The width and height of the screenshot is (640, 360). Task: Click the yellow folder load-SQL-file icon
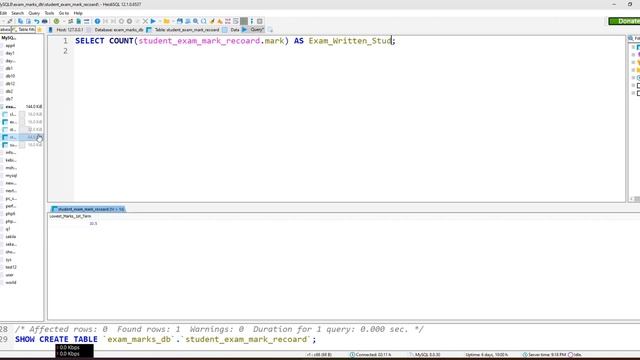click(167, 21)
